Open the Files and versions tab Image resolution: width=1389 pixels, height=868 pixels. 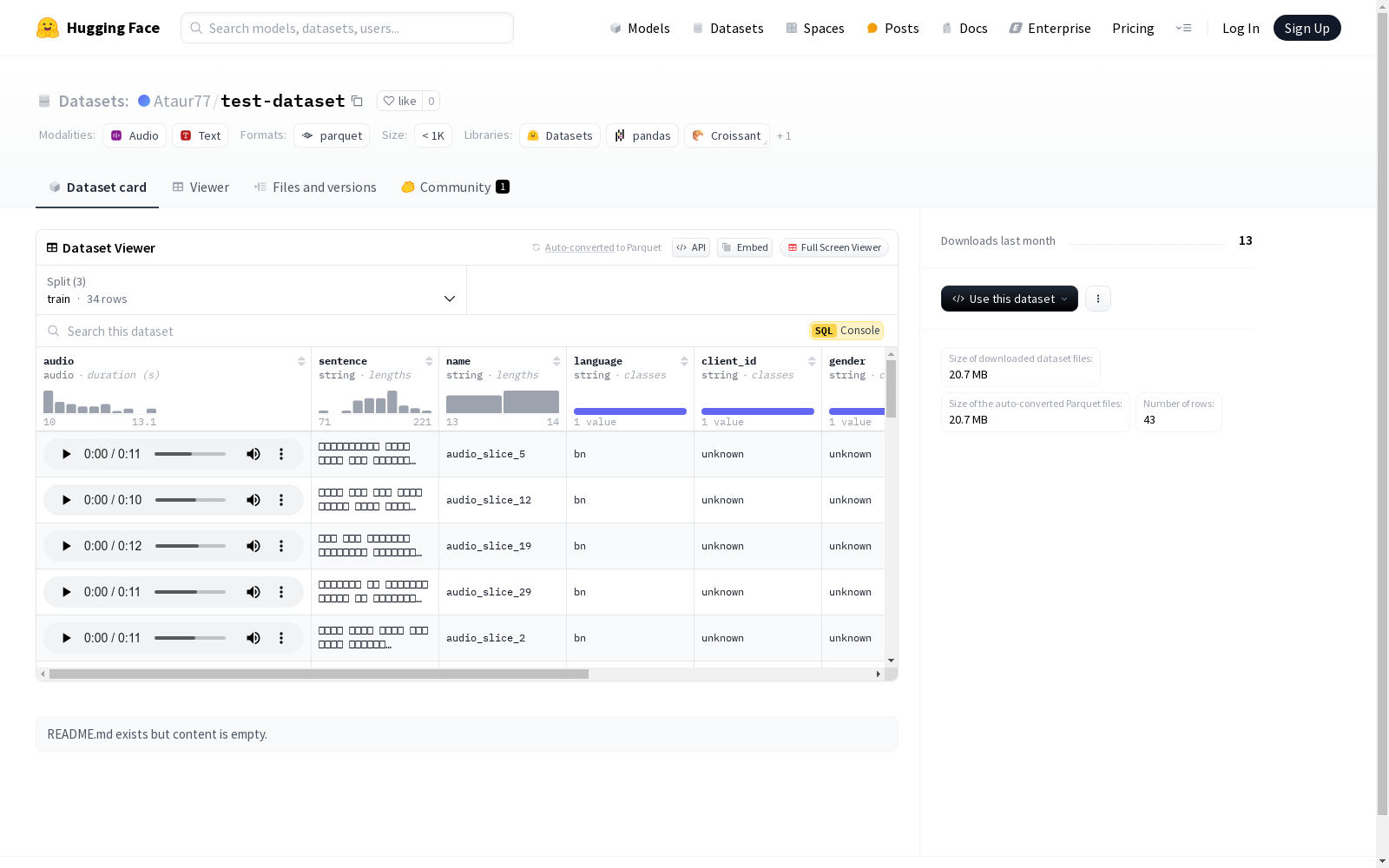315,187
